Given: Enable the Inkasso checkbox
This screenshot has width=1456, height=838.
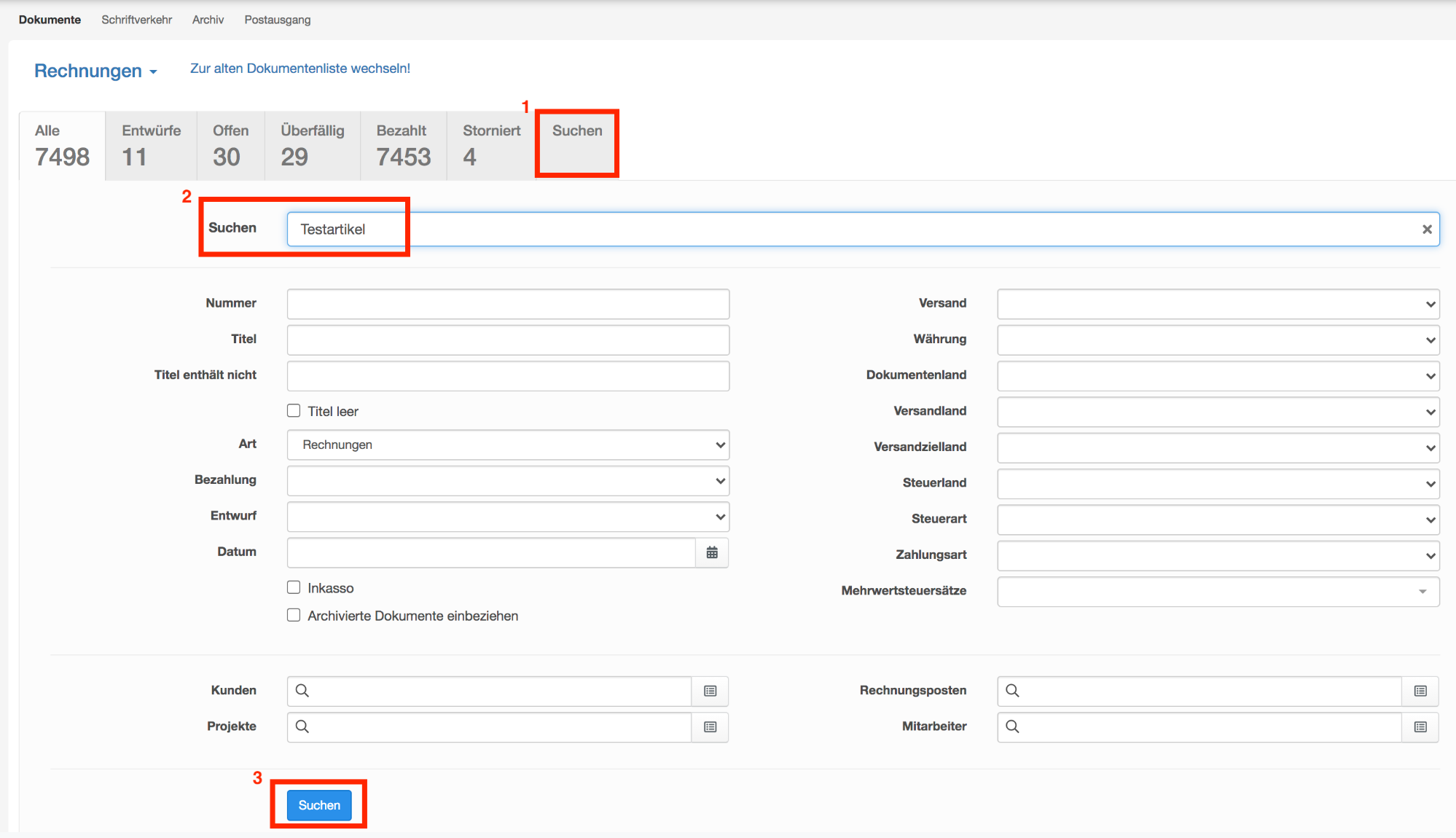Looking at the screenshot, I should [294, 587].
